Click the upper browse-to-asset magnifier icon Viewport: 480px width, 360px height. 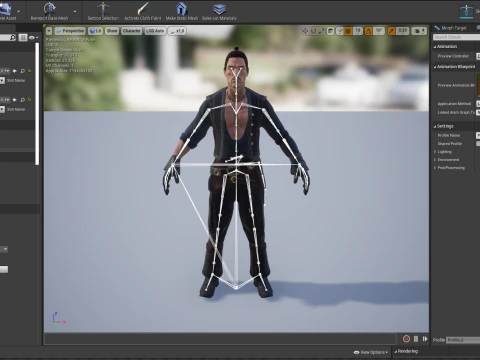click(x=22, y=71)
